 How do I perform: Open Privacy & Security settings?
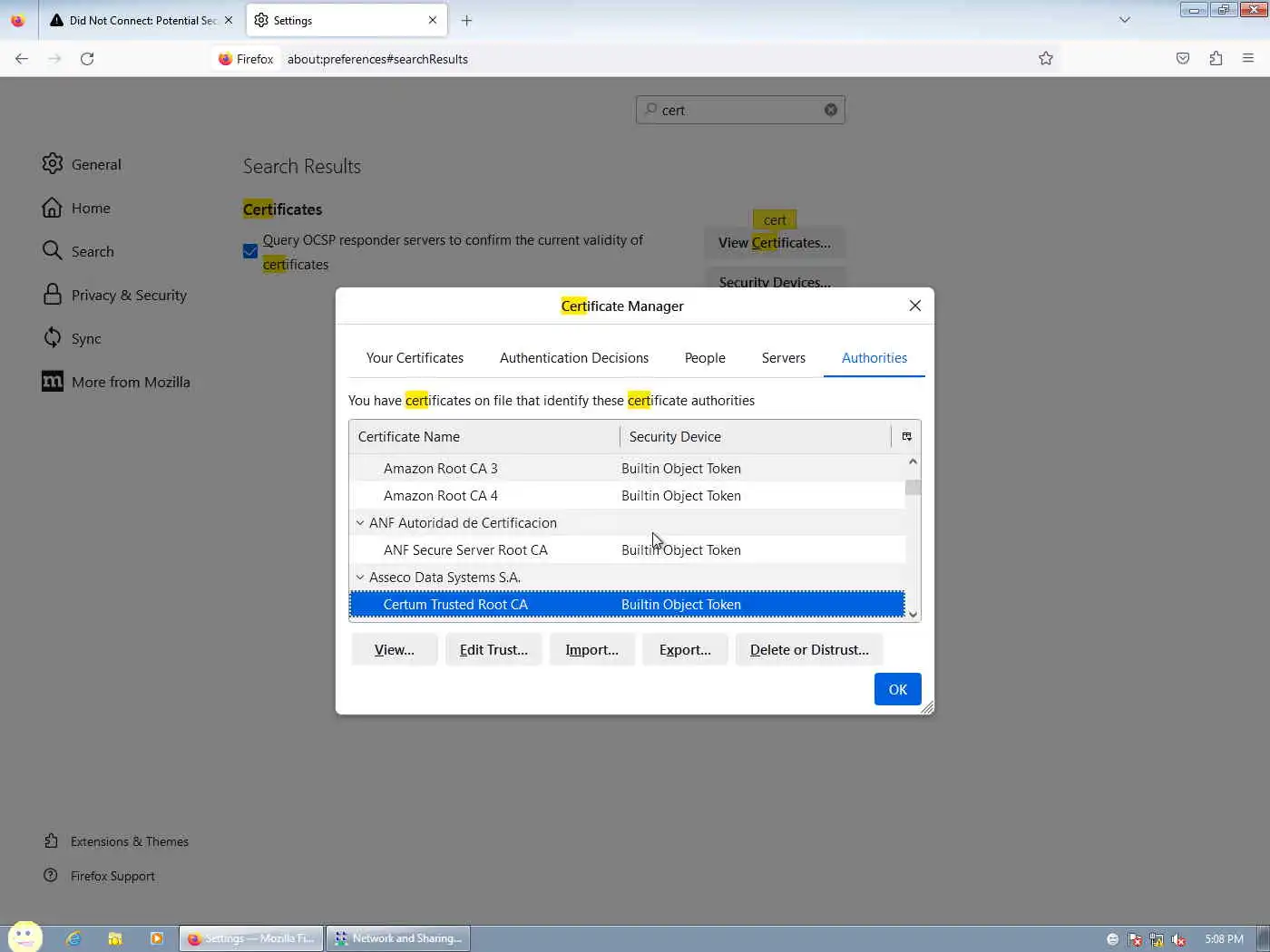pos(114,295)
